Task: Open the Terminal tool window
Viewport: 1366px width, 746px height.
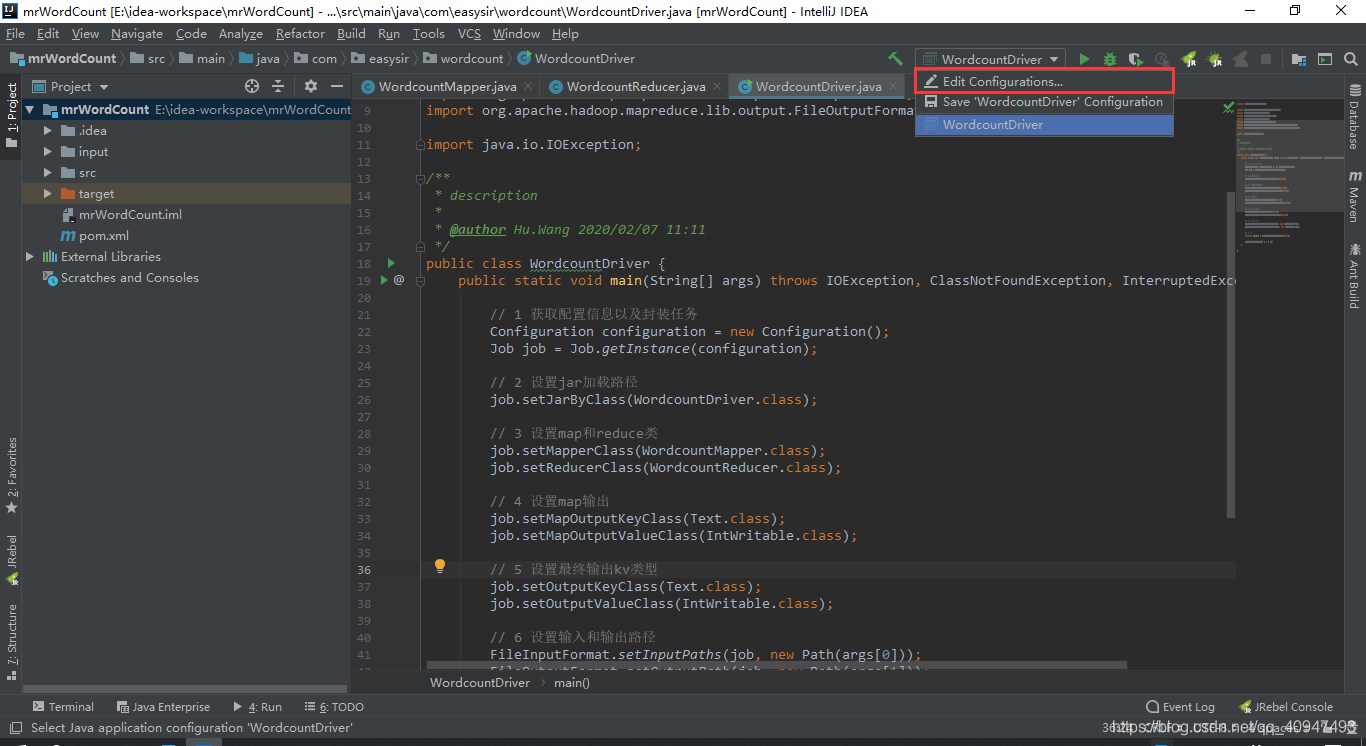Action: tap(62, 707)
